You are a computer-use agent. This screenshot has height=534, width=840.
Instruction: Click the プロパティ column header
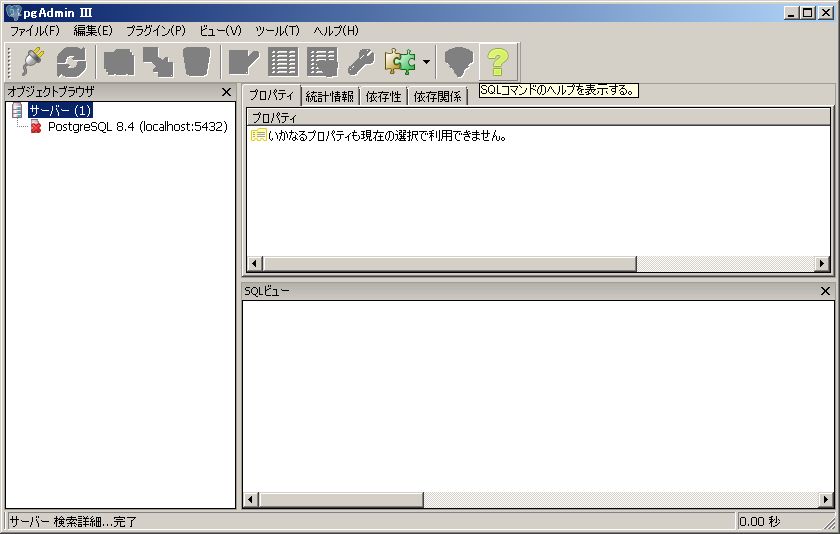tap(538, 117)
